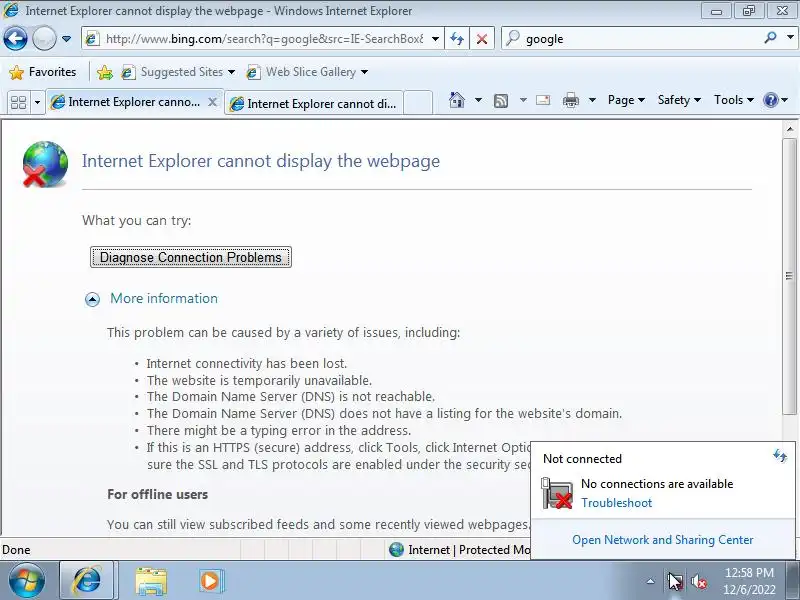This screenshot has height=600, width=800.
Task: Open a new blank tab
Action: (418, 103)
